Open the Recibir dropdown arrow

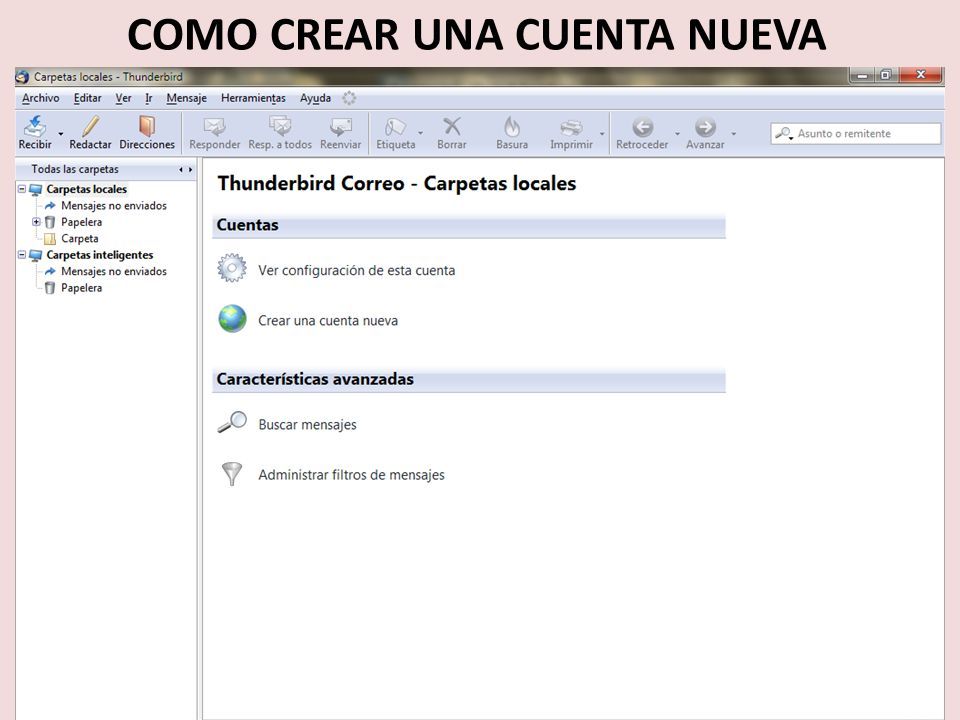coord(61,133)
